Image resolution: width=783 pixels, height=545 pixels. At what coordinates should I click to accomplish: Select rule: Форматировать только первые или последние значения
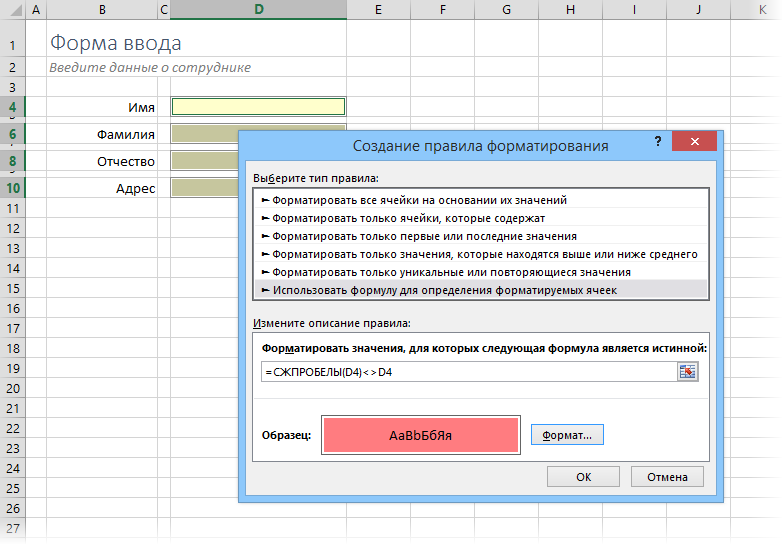481,236
